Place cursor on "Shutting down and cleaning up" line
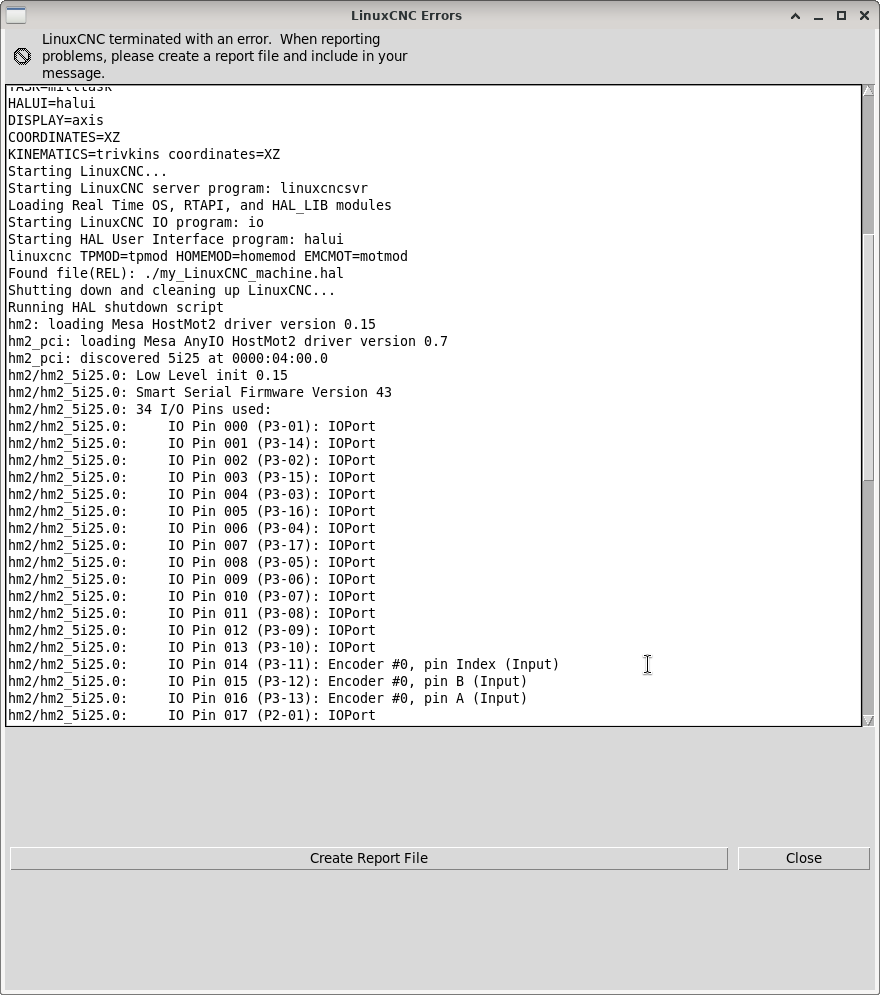The image size is (880, 995). pos(171,290)
